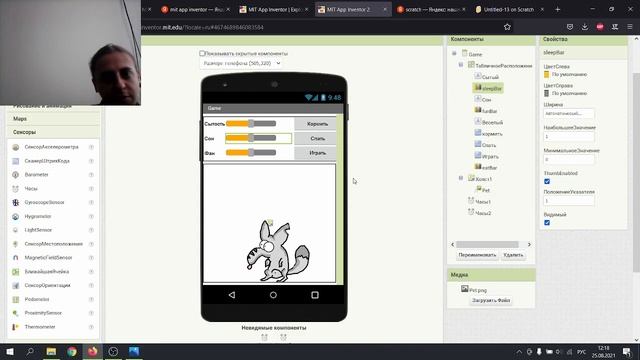Select the active MIT App Inventor 2 tab
640x360 pixels.
click(353, 9)
